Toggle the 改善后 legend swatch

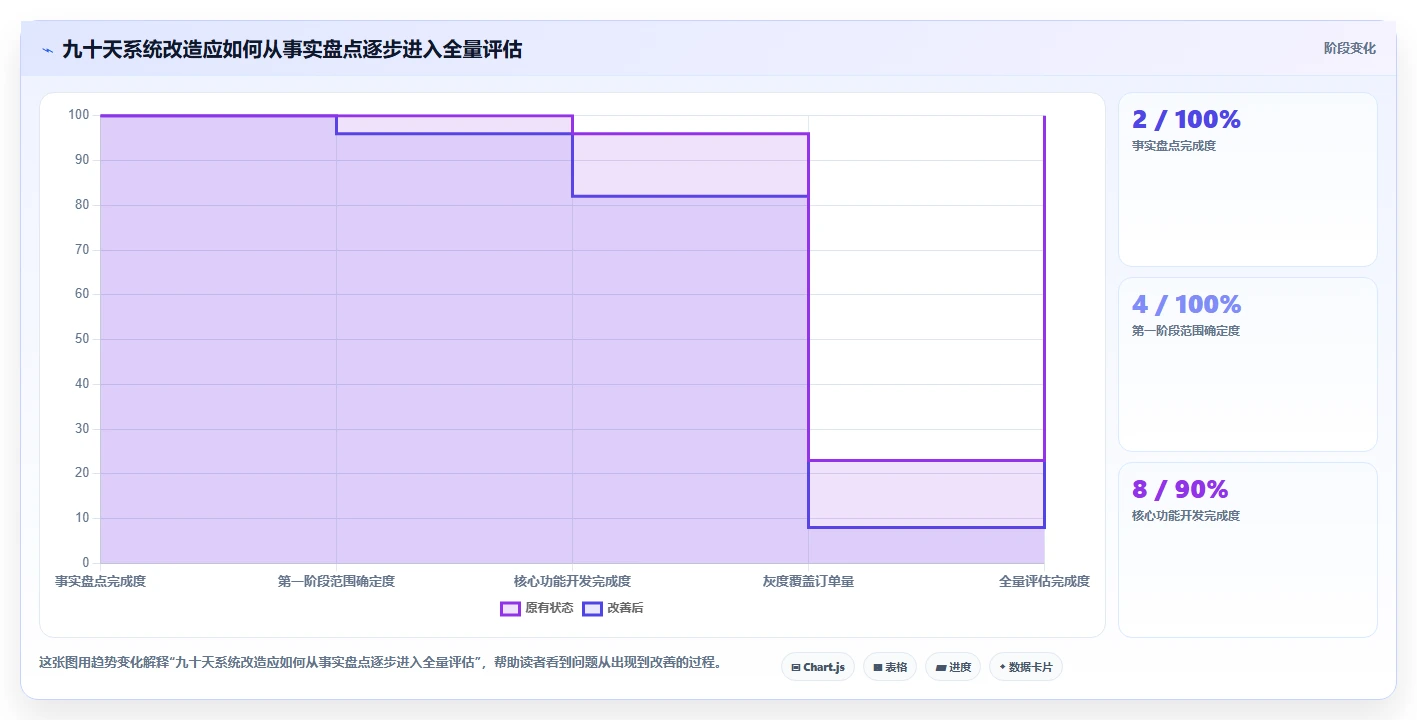tap(593, 608)
